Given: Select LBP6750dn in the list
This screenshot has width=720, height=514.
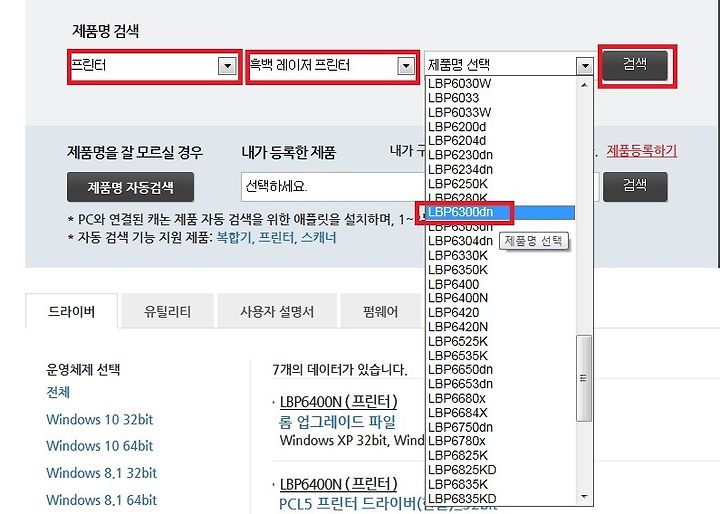Looking at the screenshot, I should [501, 427].
